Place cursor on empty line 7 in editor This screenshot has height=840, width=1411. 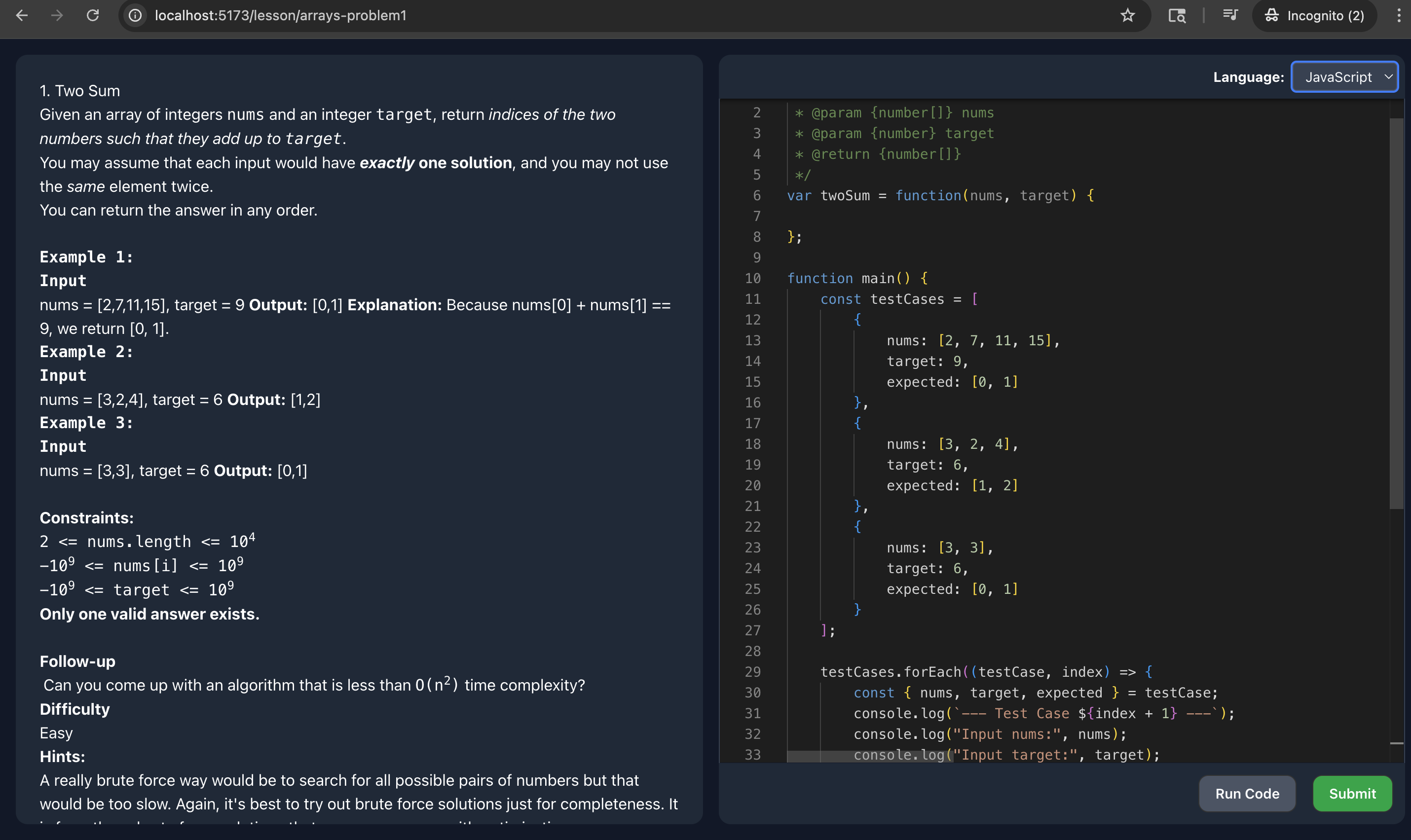pyautogui.click(x=906, y=216)
